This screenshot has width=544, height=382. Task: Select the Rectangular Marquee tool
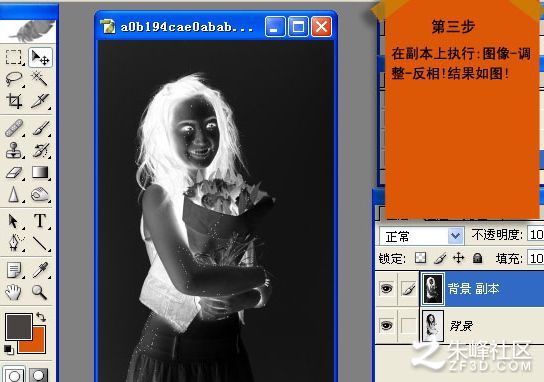tap(14, 57)
